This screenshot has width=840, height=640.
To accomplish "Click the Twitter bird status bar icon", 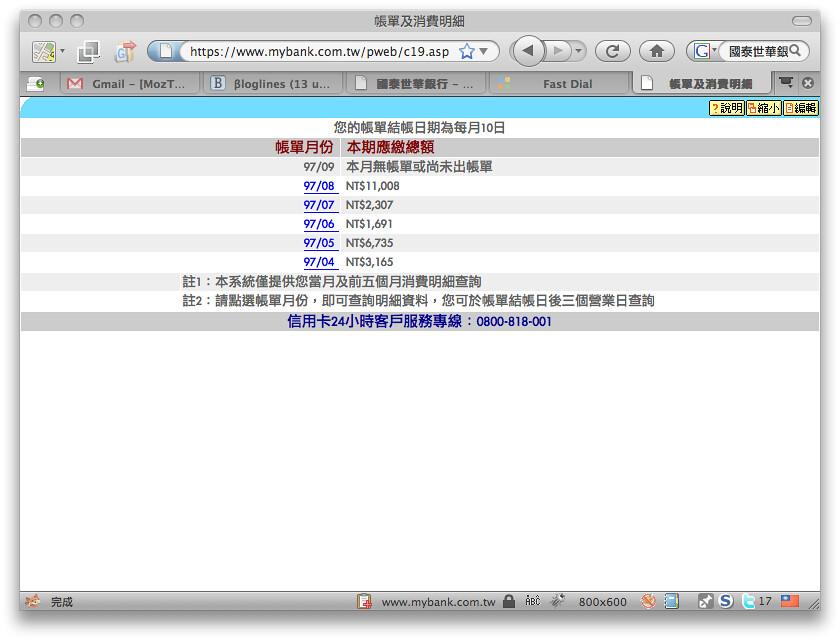I will tap(747, 601).
